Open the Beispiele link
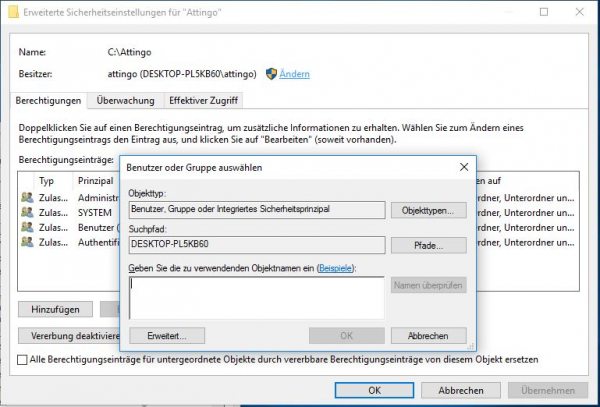The image size is (600, 407). pos(335,268)
